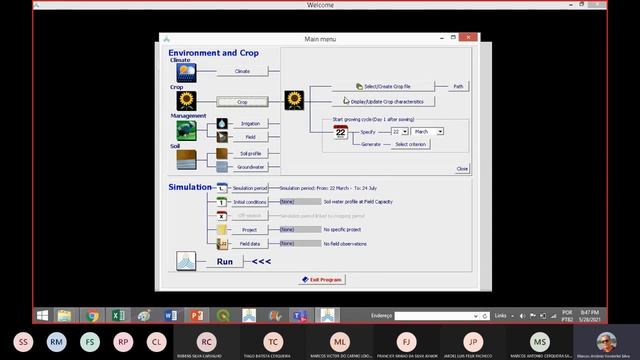640x360 pixels.
Task: Click the 'Soil water profile at Field Capacity' text
Action: tap(358, 202)
